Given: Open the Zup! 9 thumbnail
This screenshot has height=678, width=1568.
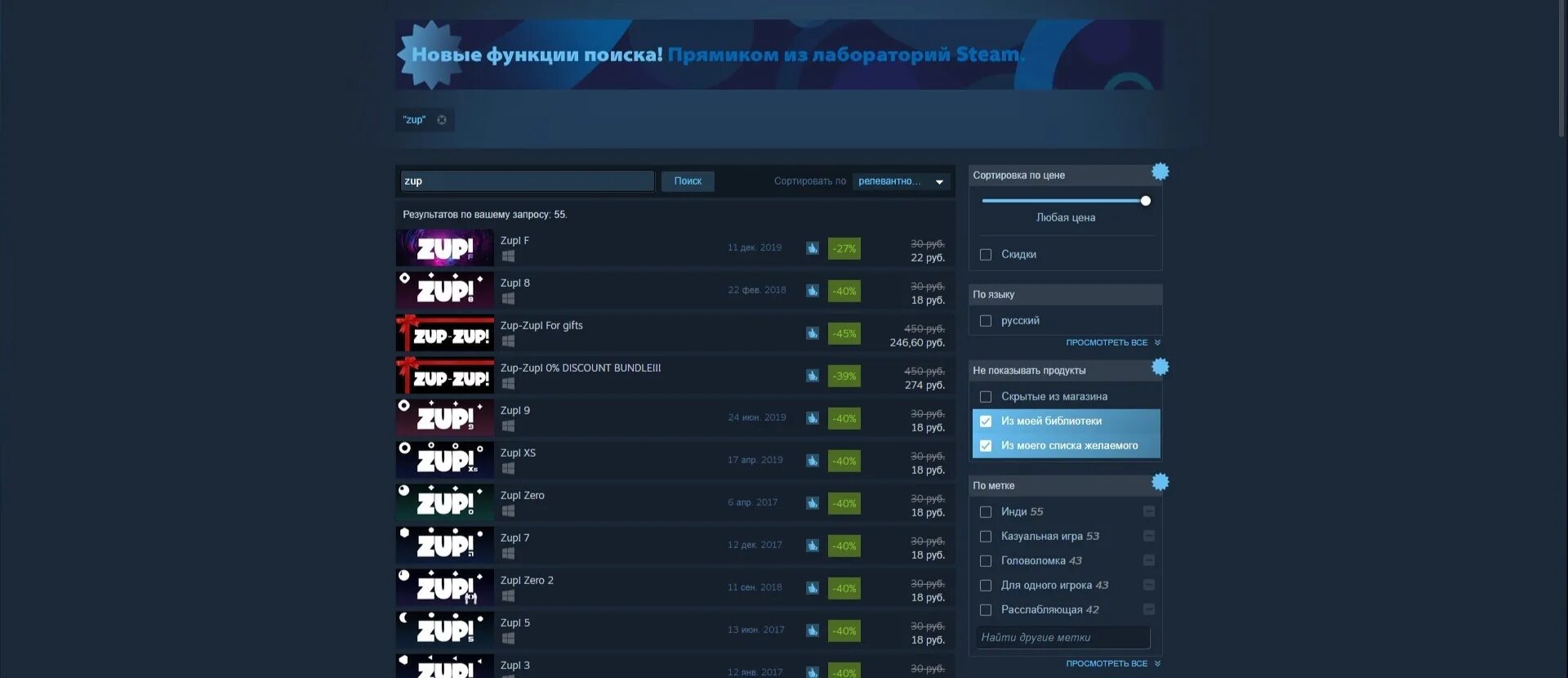Looking at the screenshot, I should (445, 418).
